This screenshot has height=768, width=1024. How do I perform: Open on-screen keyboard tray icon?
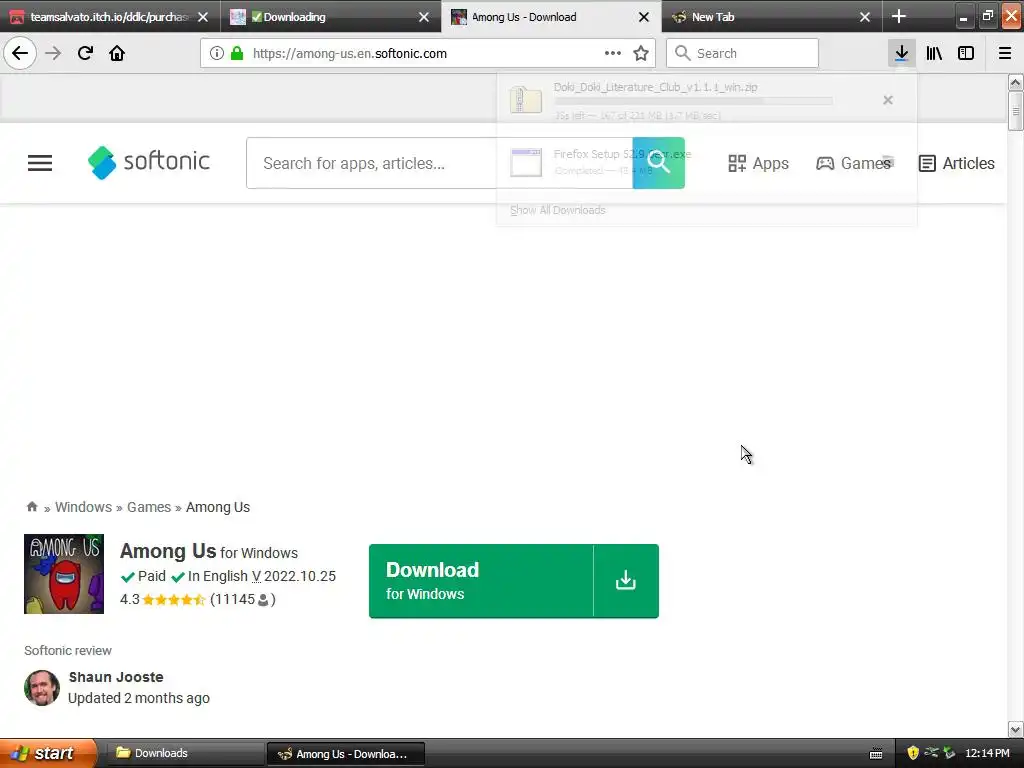pyautogui.click(x=876, y=754)
